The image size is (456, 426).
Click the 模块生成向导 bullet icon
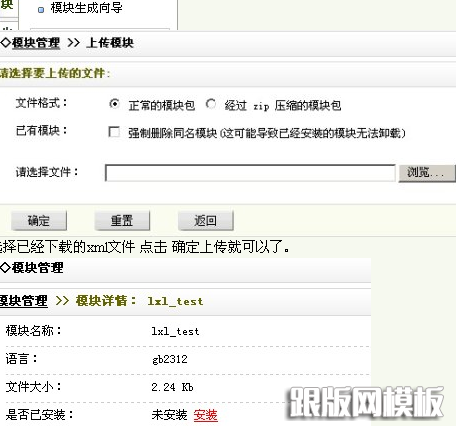(x=41, y=10)
